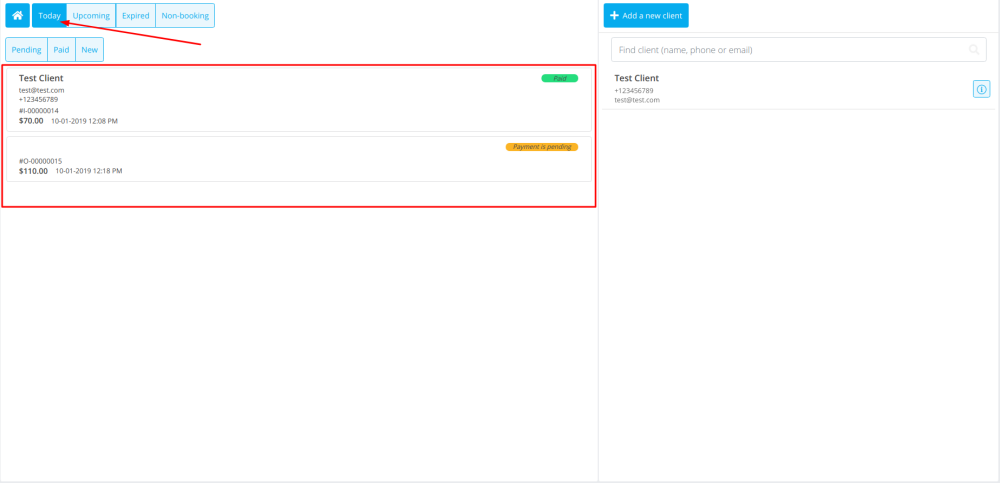Open invoice #I-00000014
The width and height of the screenshot is (1000, 483).
pos(39,111)
